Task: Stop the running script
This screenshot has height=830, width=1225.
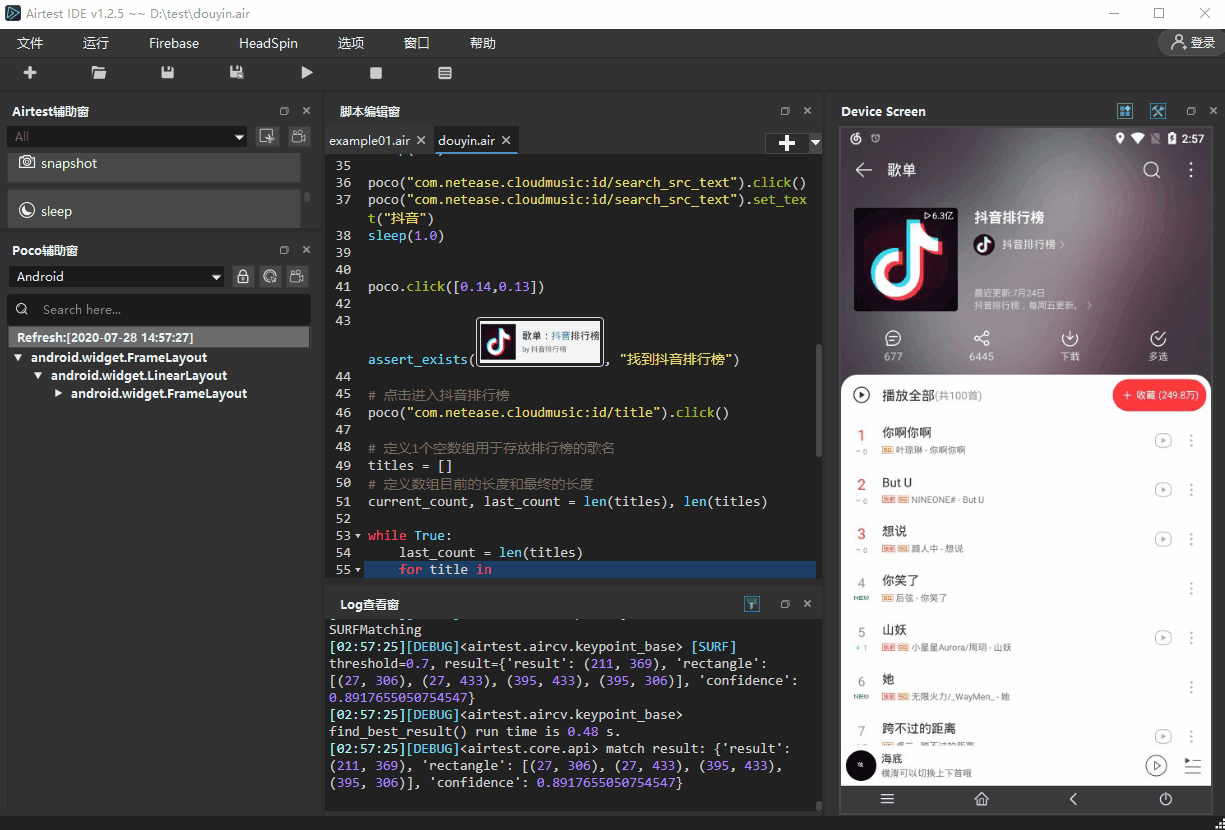Action: [376, 73]
